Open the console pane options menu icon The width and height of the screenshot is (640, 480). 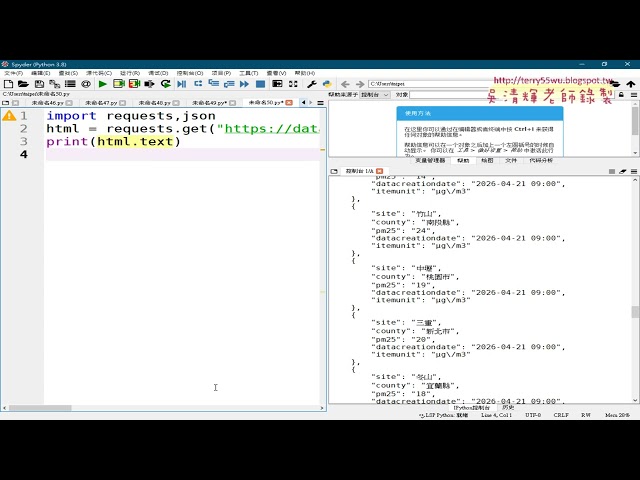coord(634,171)
